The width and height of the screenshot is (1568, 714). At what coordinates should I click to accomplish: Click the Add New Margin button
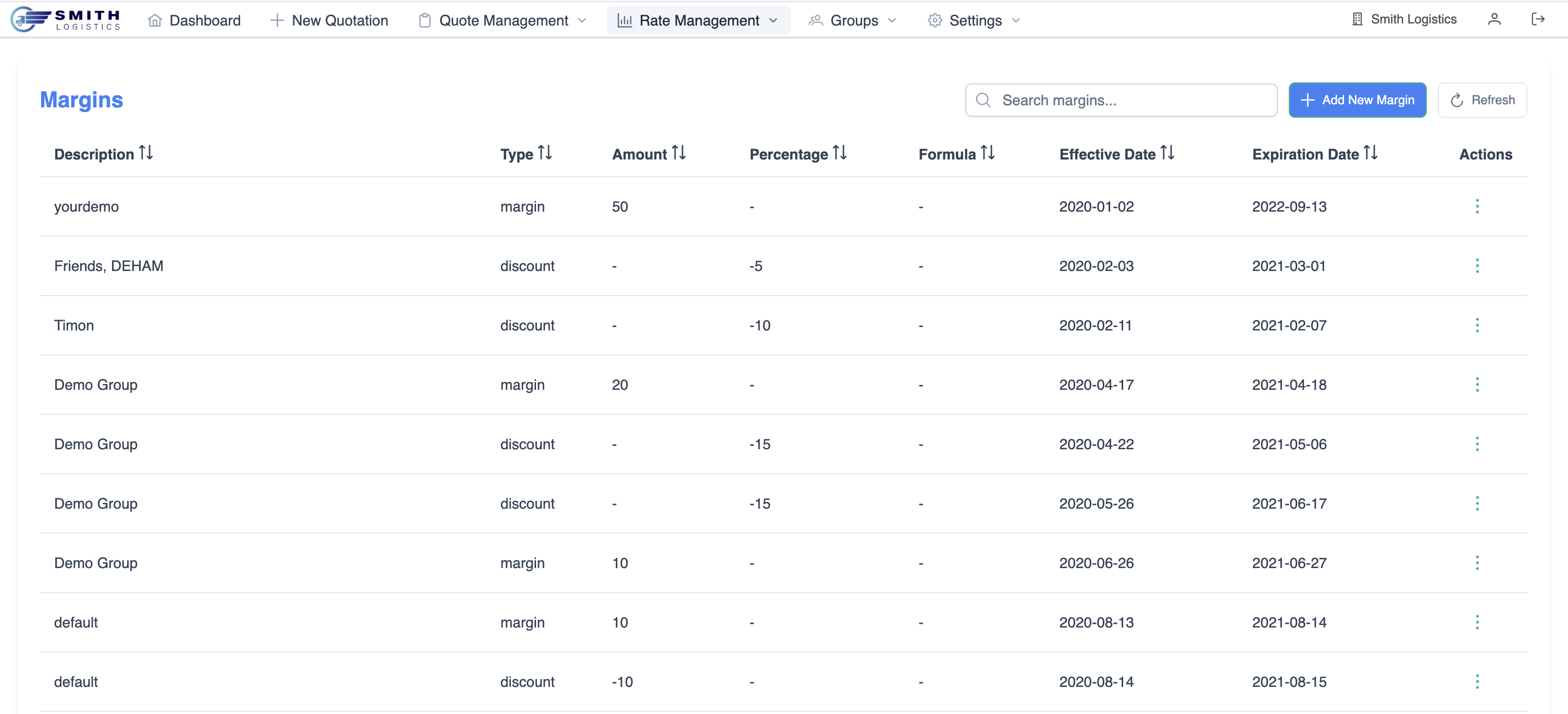coord(1357,100)
